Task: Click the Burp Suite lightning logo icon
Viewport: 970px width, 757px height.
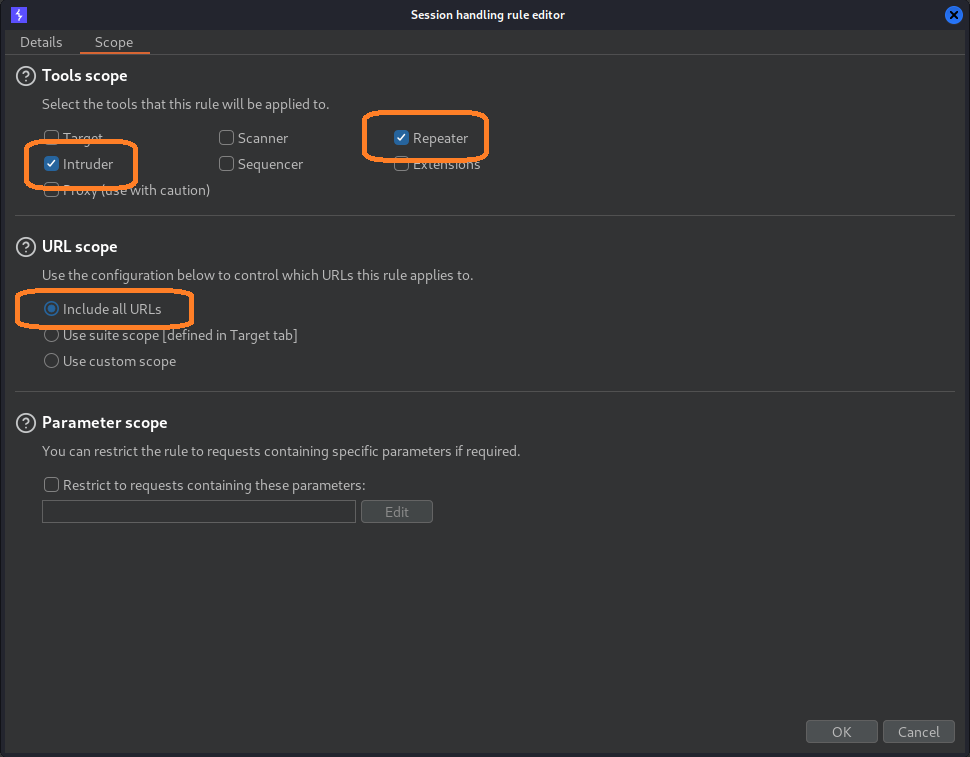Action: [18, 15]
